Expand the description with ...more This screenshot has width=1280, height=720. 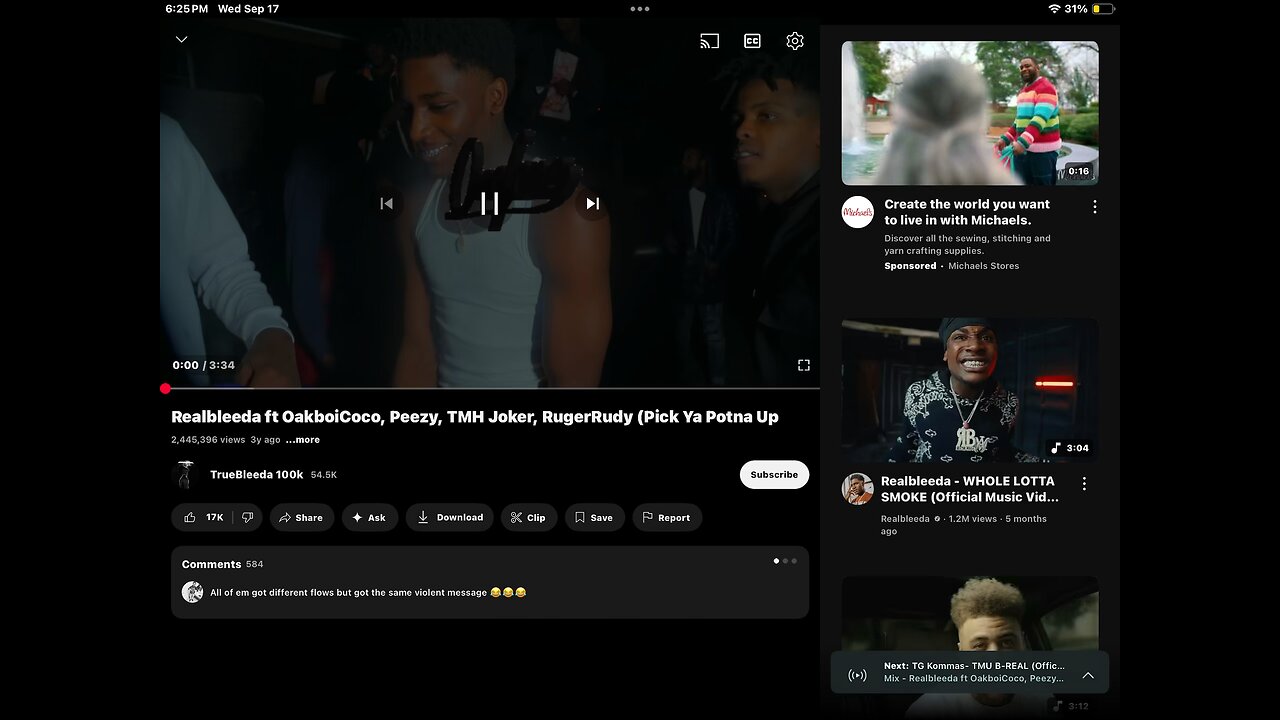click(x=302, y=440)
